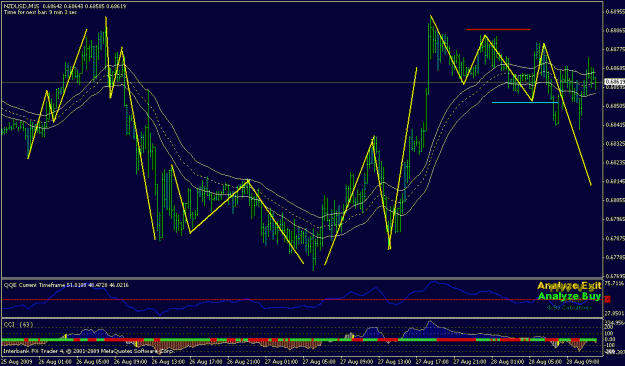Screen dimensions: 625x366
Task: Click the 0.68235 price axis label
Action: [x=615, y=162]
